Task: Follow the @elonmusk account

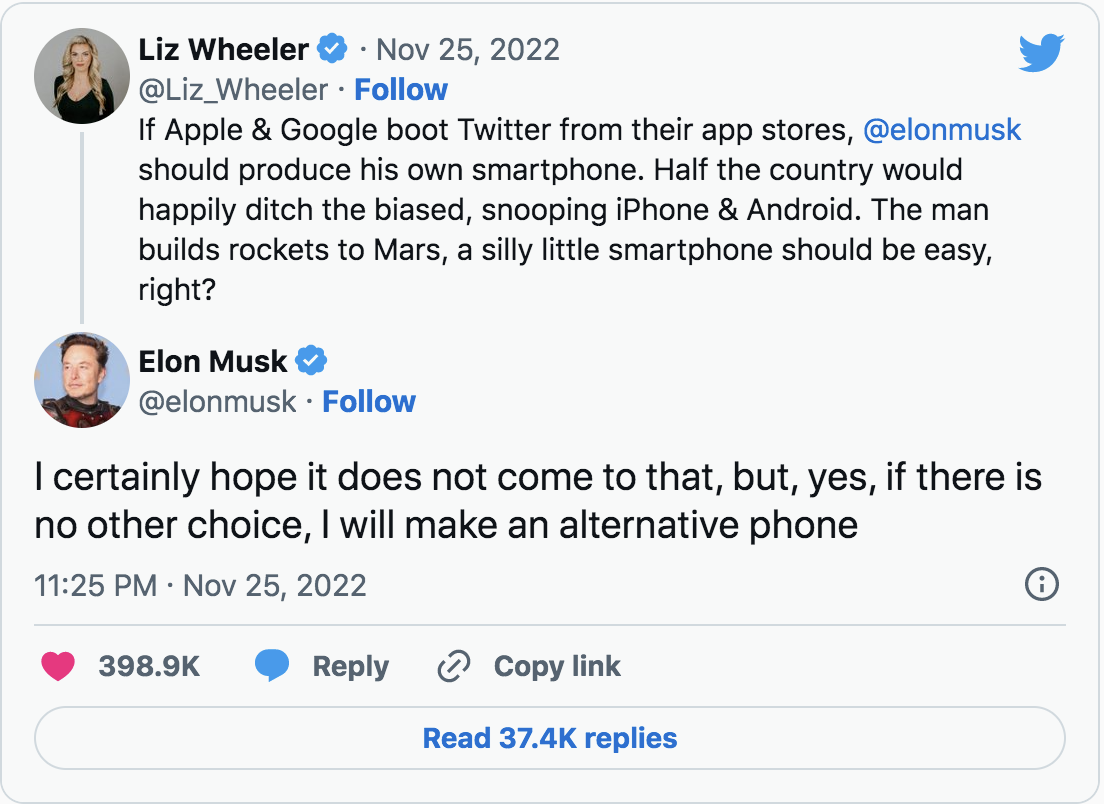Action: click(369, 402)
